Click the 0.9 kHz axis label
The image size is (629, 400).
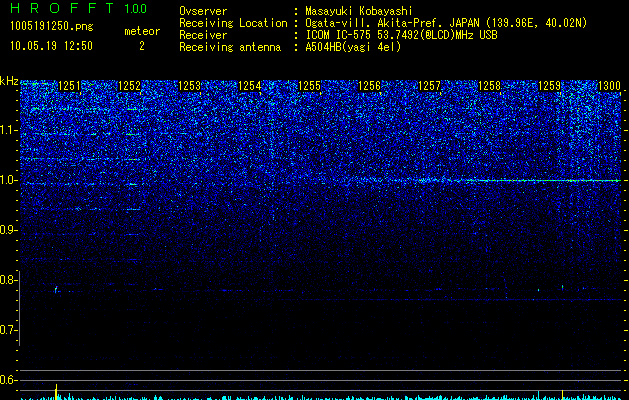8,230
